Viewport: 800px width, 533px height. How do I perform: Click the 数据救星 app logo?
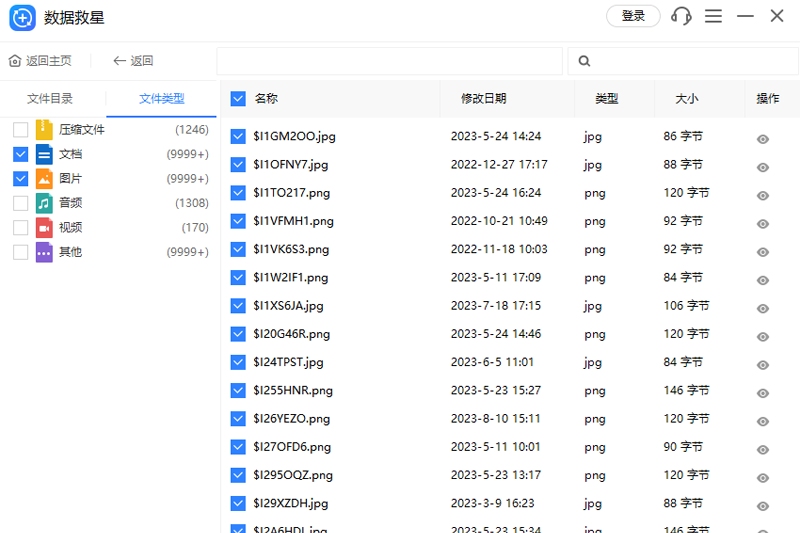[x=22, y=17]
